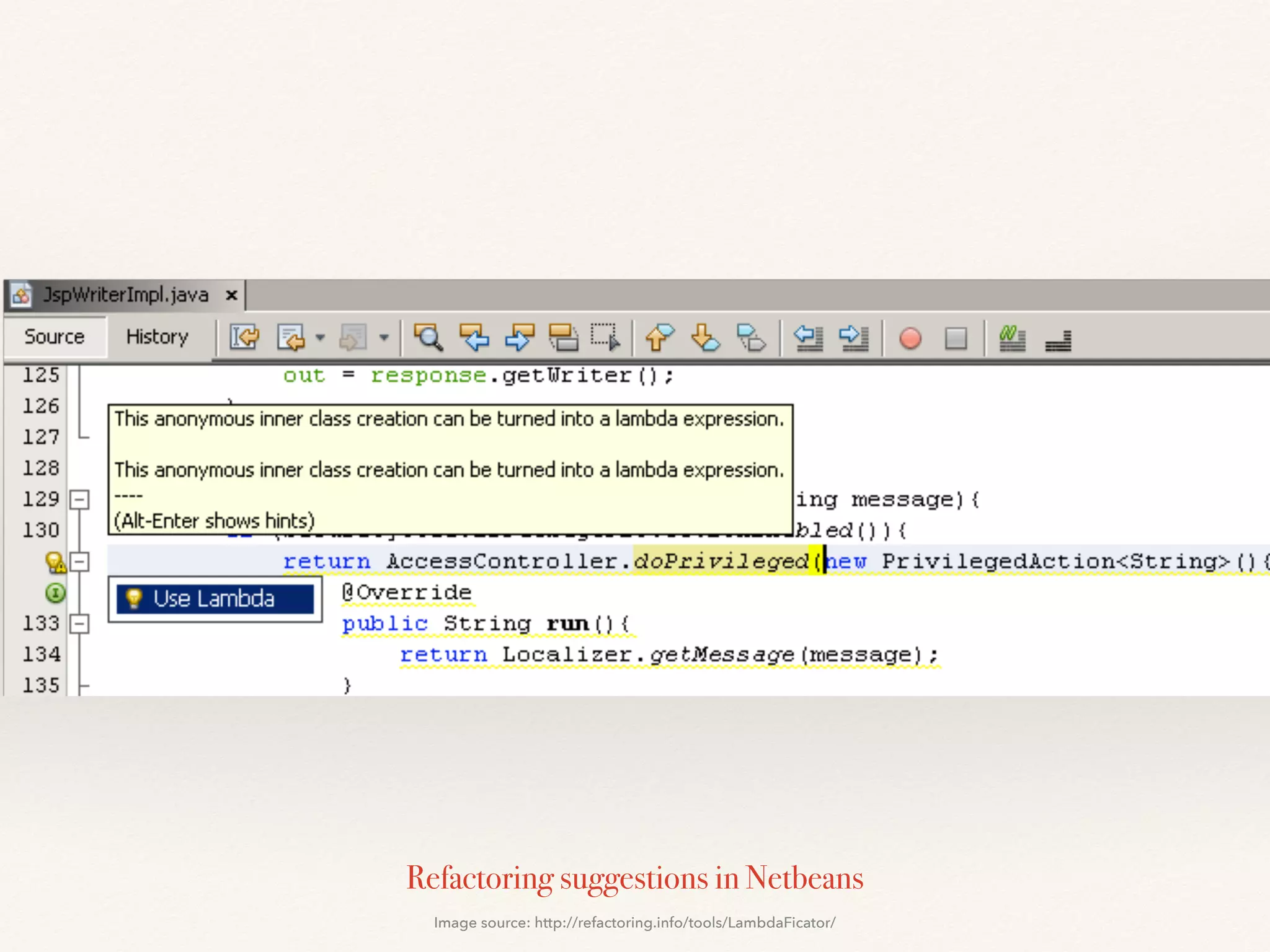Click the greyed Forward navigation icon
This screenshot has height=952, width=1270.
353,338
